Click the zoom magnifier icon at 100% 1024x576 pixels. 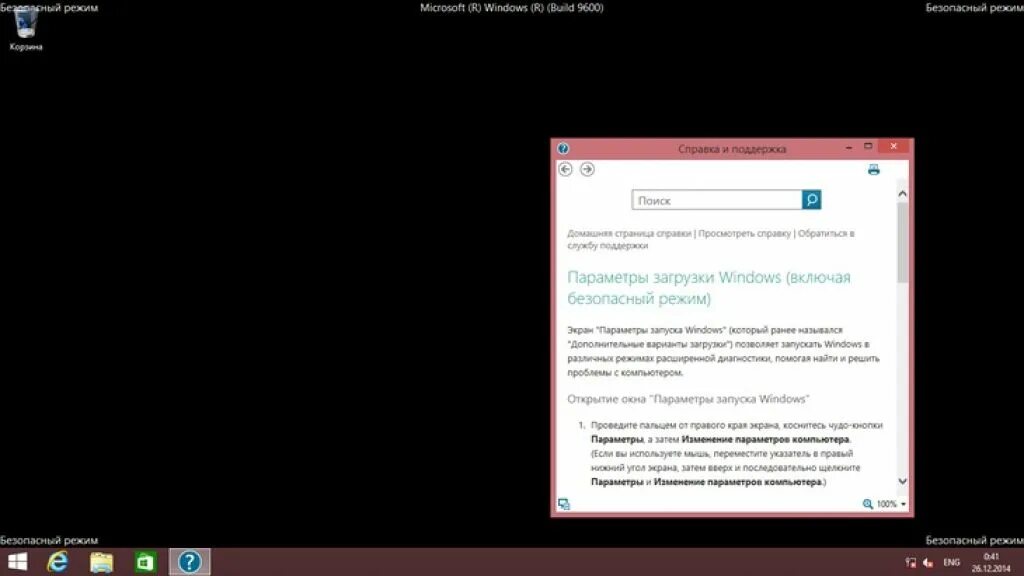(867, 504)
